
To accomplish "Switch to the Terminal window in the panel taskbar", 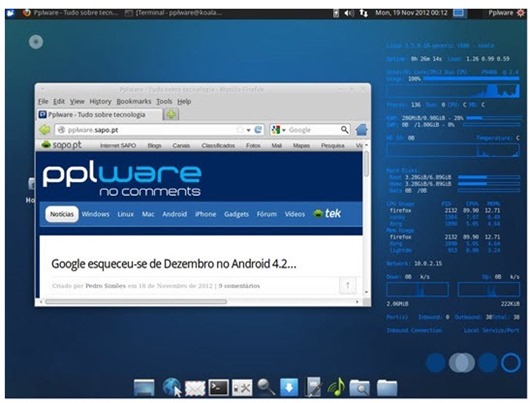I will point(174,13).
